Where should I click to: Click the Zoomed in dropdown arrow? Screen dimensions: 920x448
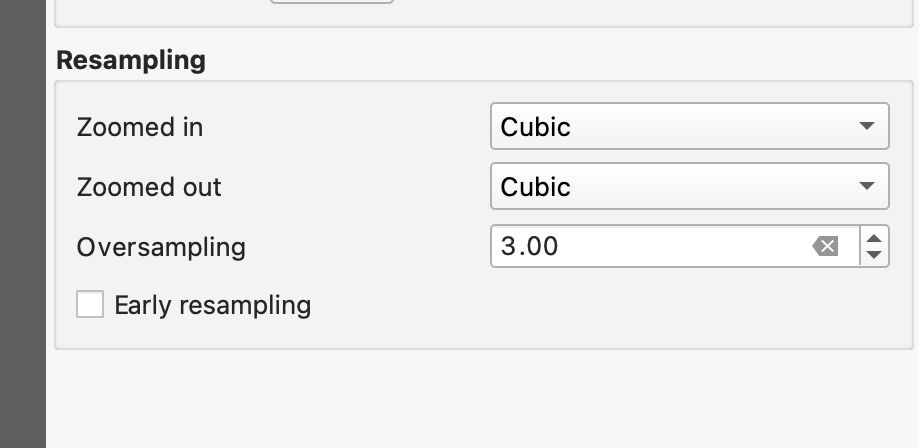pos(866,127)
